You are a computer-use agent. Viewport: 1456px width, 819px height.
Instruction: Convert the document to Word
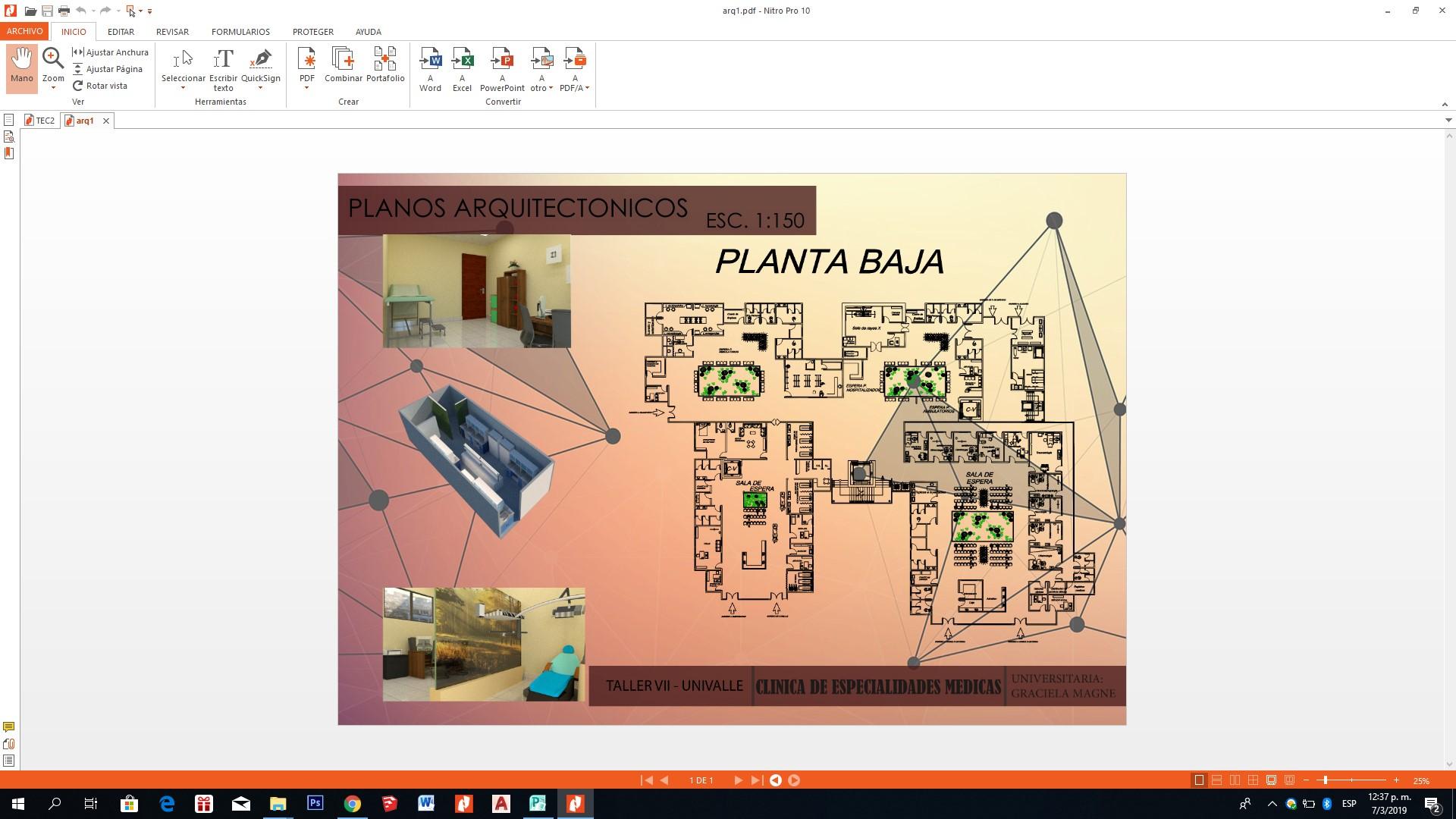tap(430, 68)
